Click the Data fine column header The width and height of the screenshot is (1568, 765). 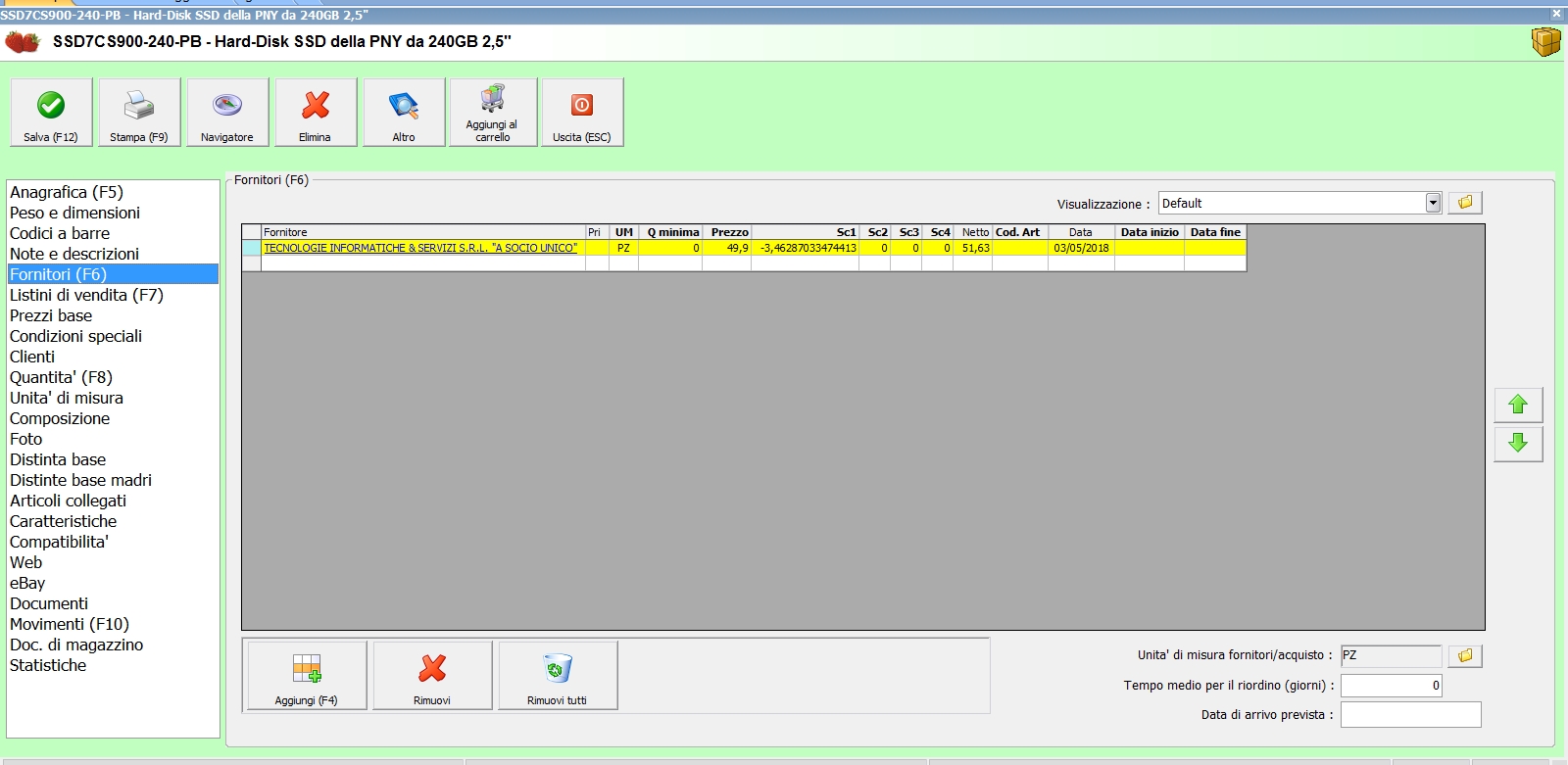point(1215,232)
